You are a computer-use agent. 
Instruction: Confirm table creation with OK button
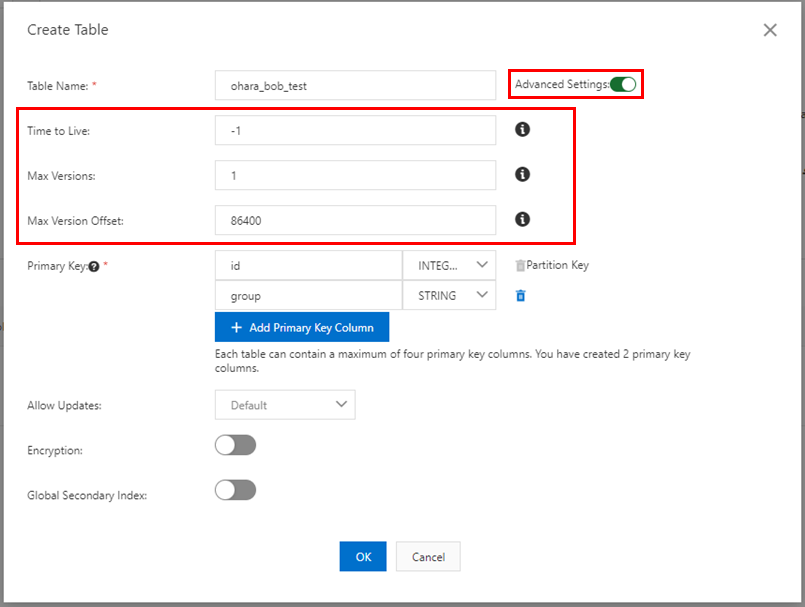click(363, 557)
